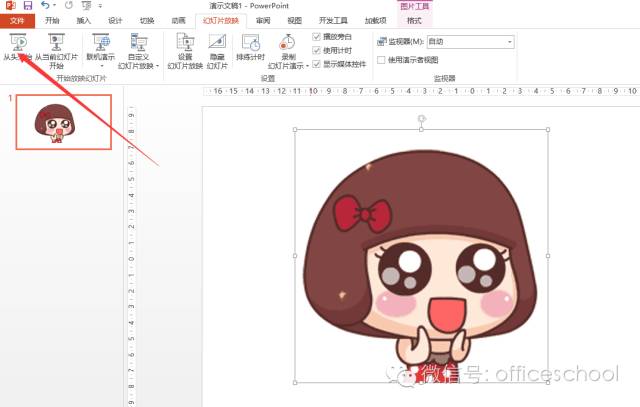Click the monitor icon beside 监视器 label
This screenshot has width=640, height=407.
pyautogui.click(x=381, y=42)
